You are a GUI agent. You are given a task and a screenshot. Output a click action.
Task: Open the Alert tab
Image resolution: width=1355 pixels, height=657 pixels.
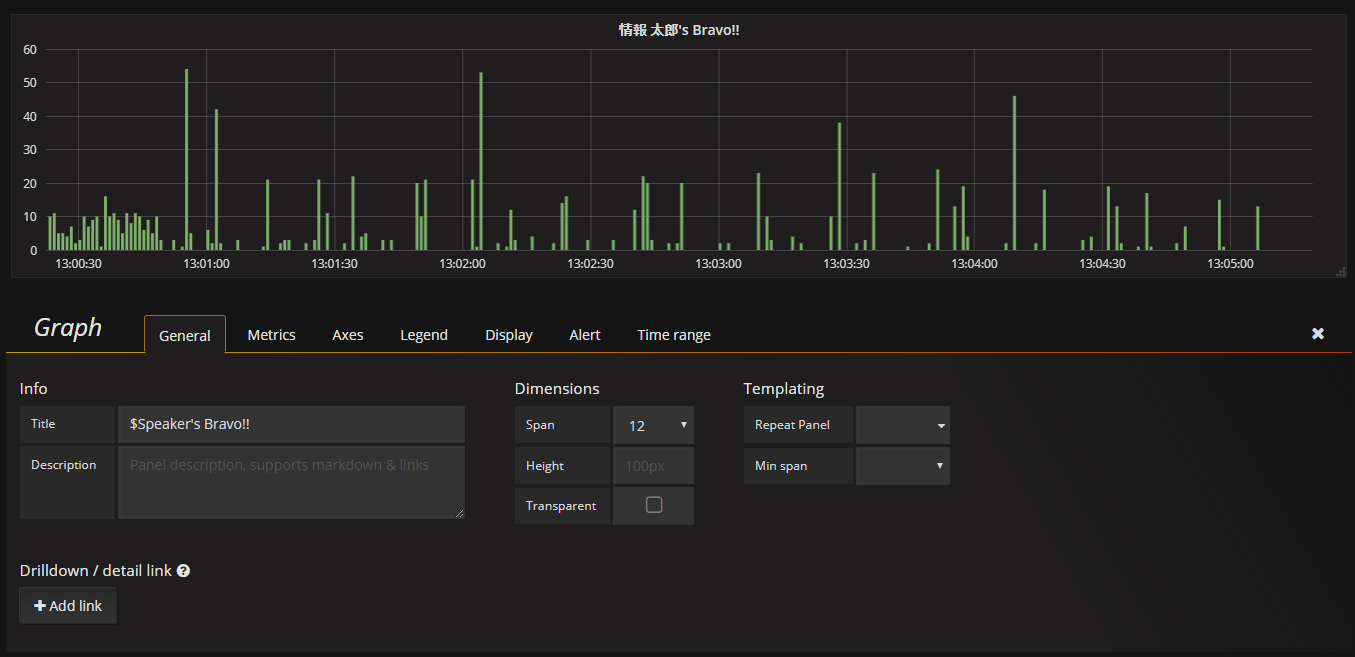(585, 335)
